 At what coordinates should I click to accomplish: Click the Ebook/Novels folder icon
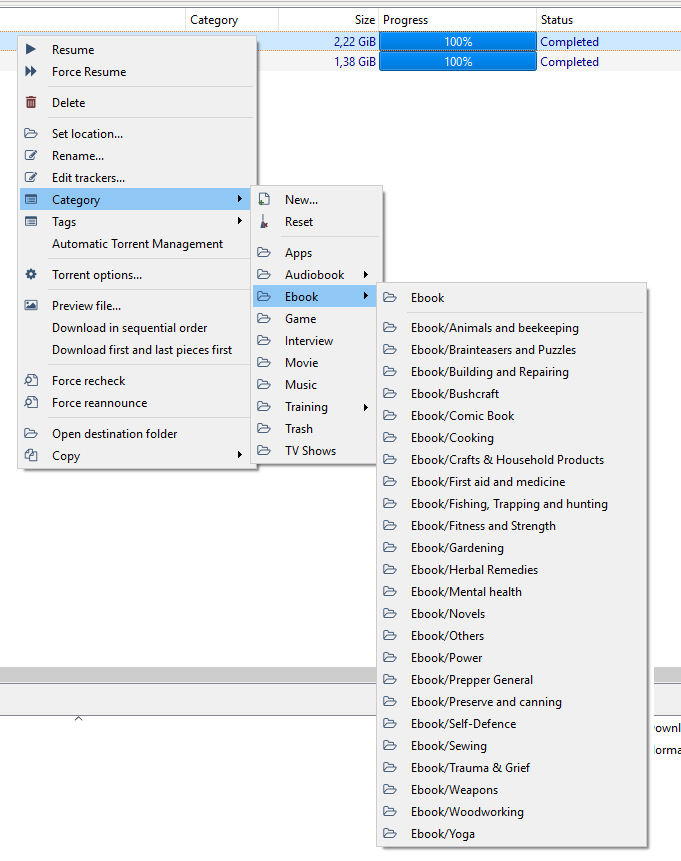(390, 613)
